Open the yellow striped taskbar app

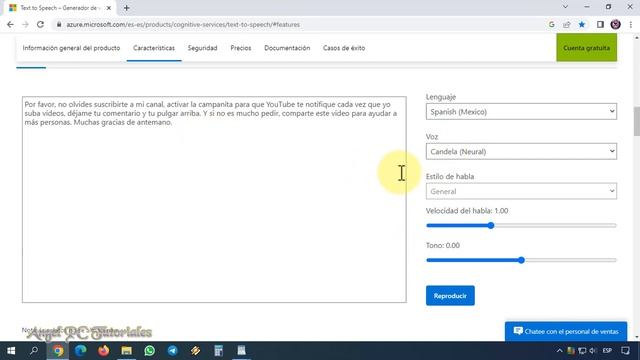pyautogui.click(x=196, y=351)
